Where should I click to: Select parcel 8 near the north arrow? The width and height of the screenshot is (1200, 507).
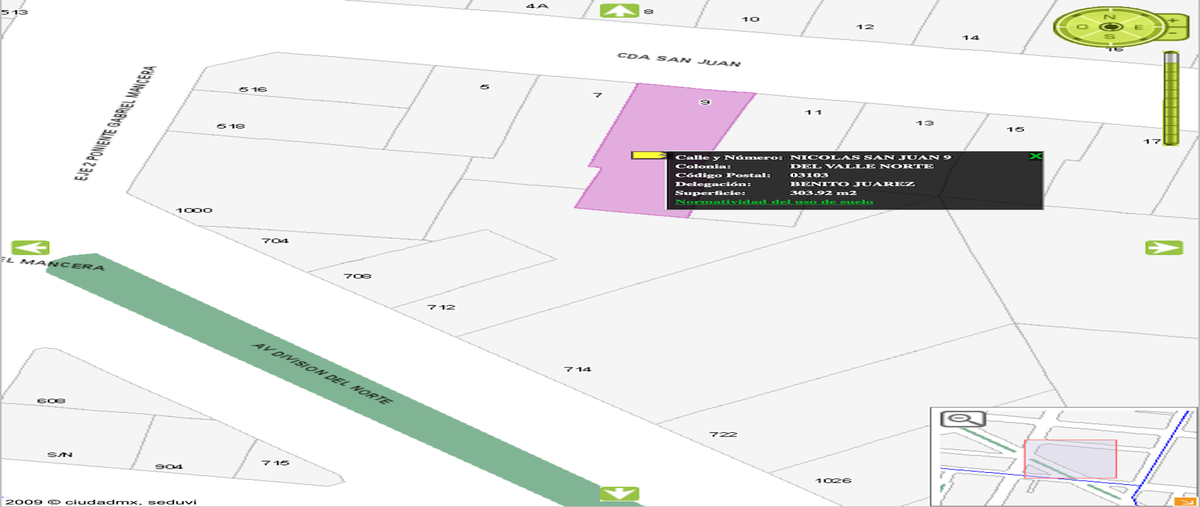(x=648, y=13)
